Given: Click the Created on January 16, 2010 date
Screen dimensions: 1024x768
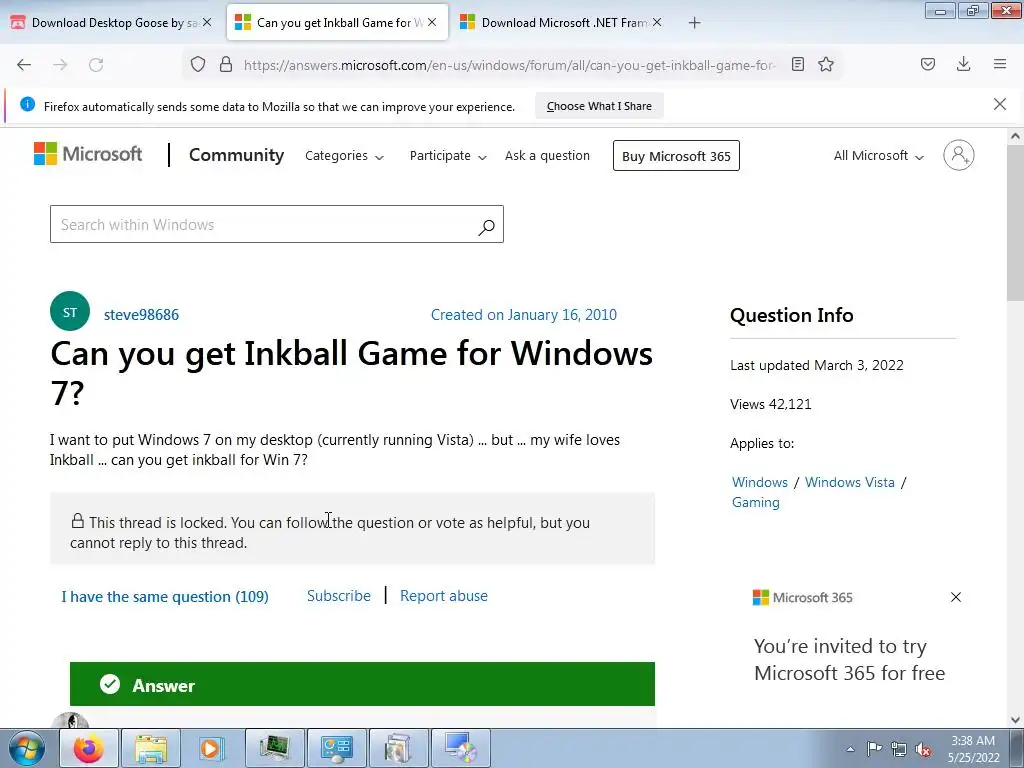Looking at the screenshot, I should click(524, 315).
